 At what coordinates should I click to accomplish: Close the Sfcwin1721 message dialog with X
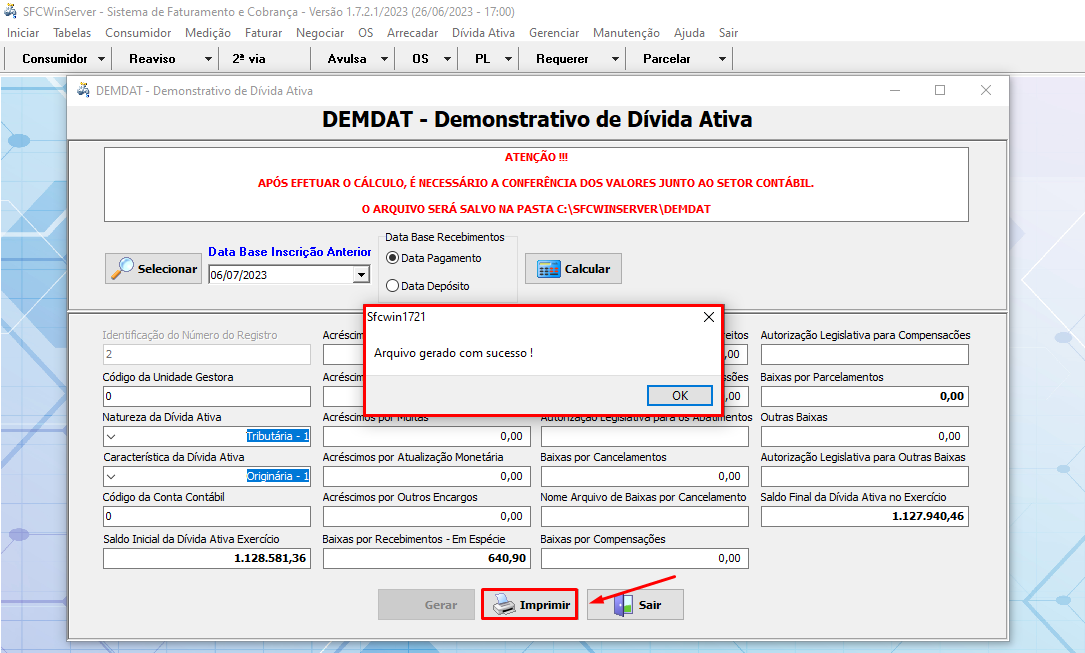pos(709,316)
